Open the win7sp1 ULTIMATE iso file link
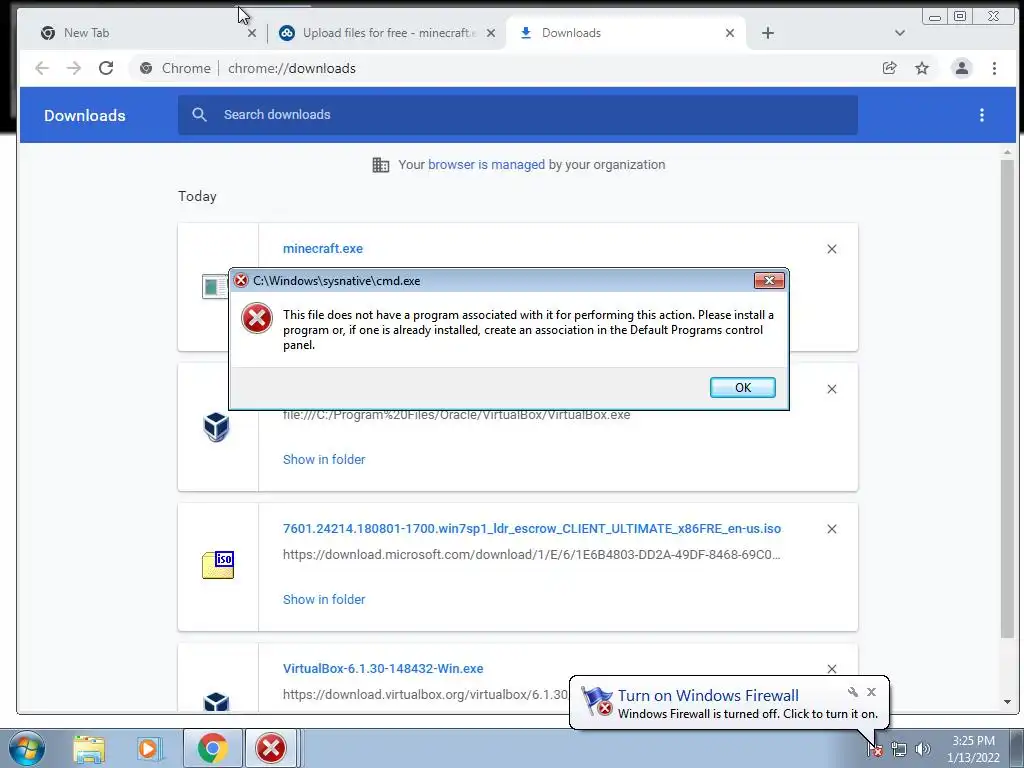The width and height of the screenshot is (1024, 768). (532, 528)
